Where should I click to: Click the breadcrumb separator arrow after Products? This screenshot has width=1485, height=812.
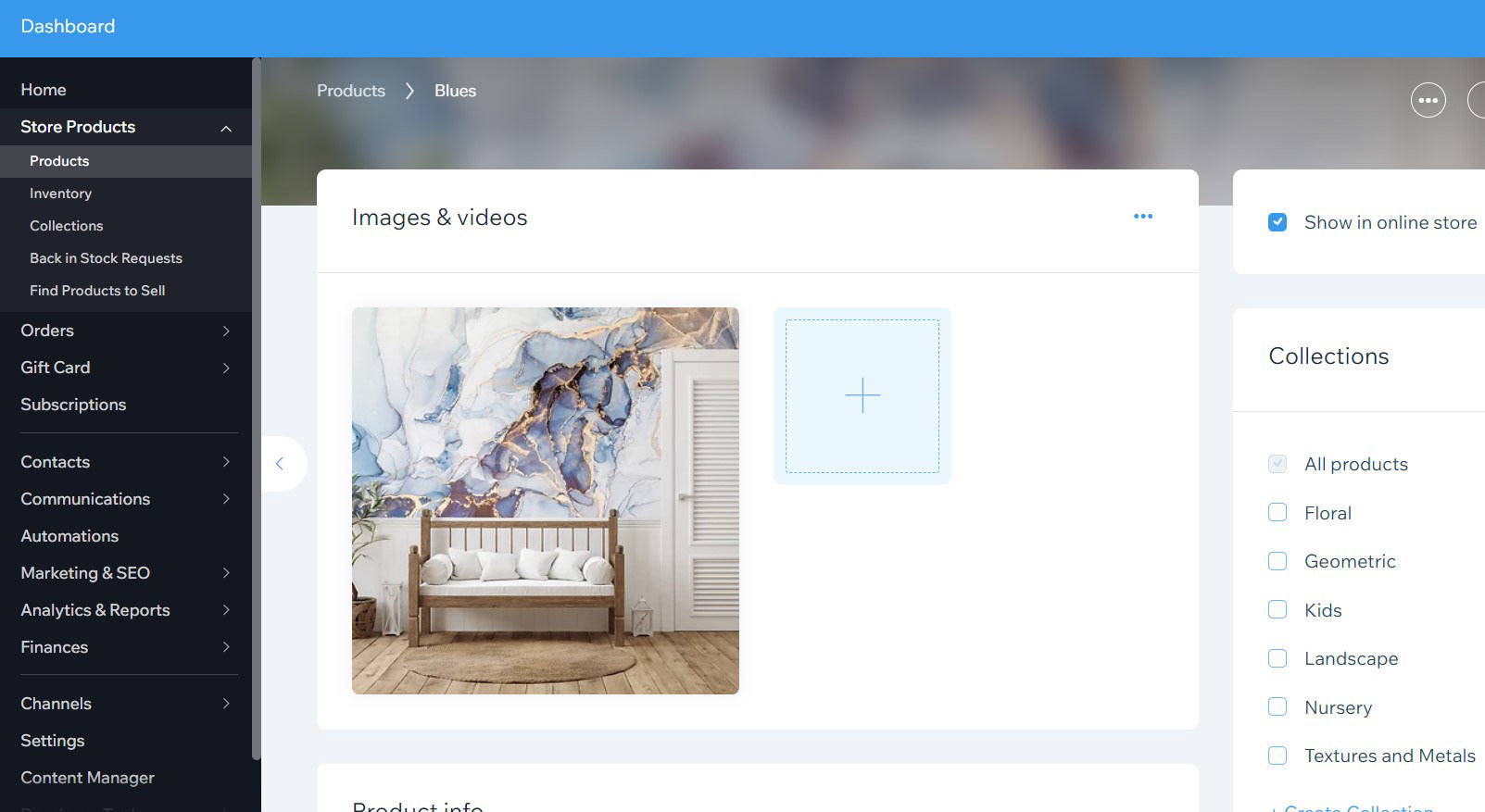pos(409,91)
